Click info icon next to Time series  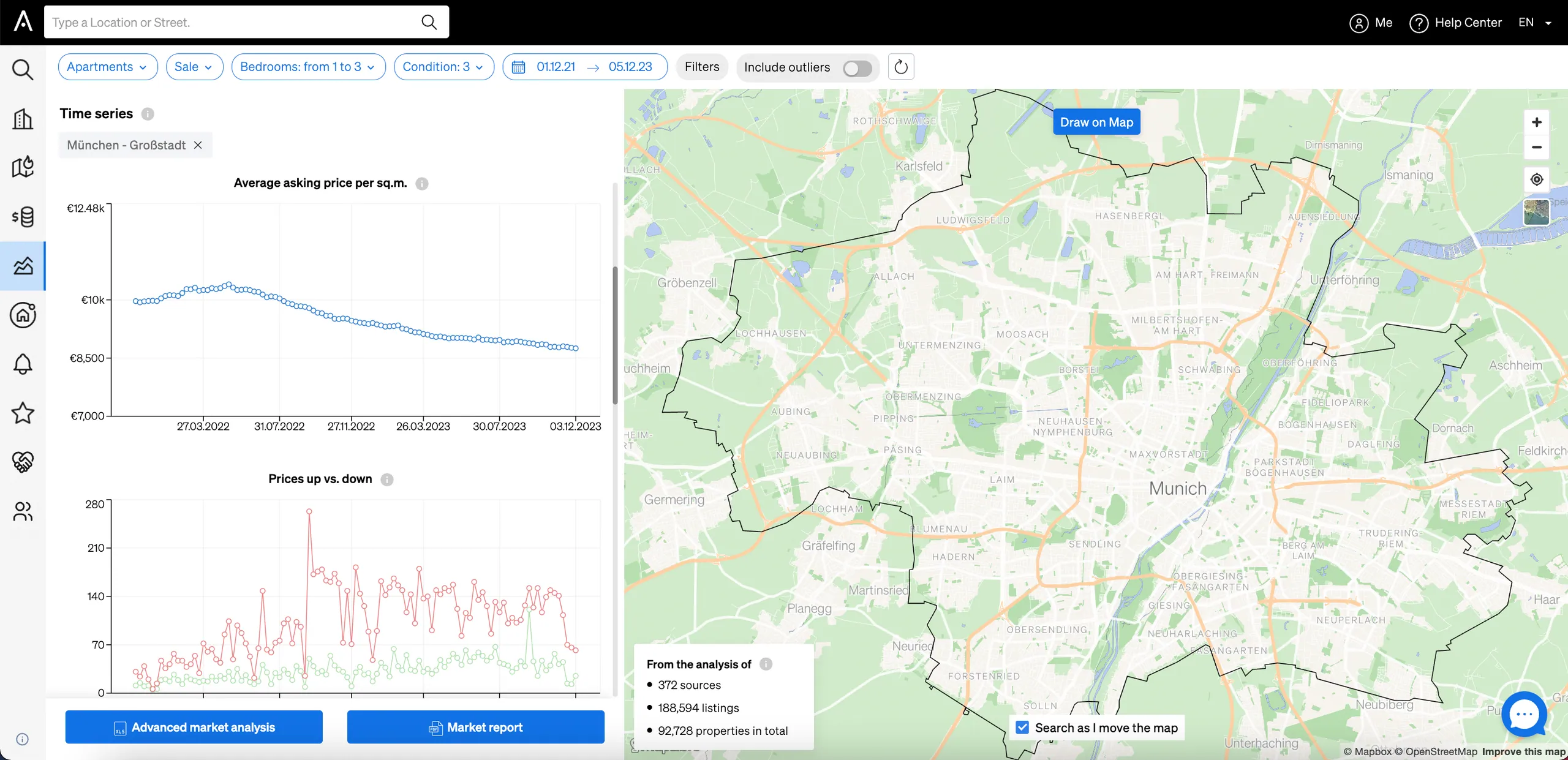click(148, 114)
